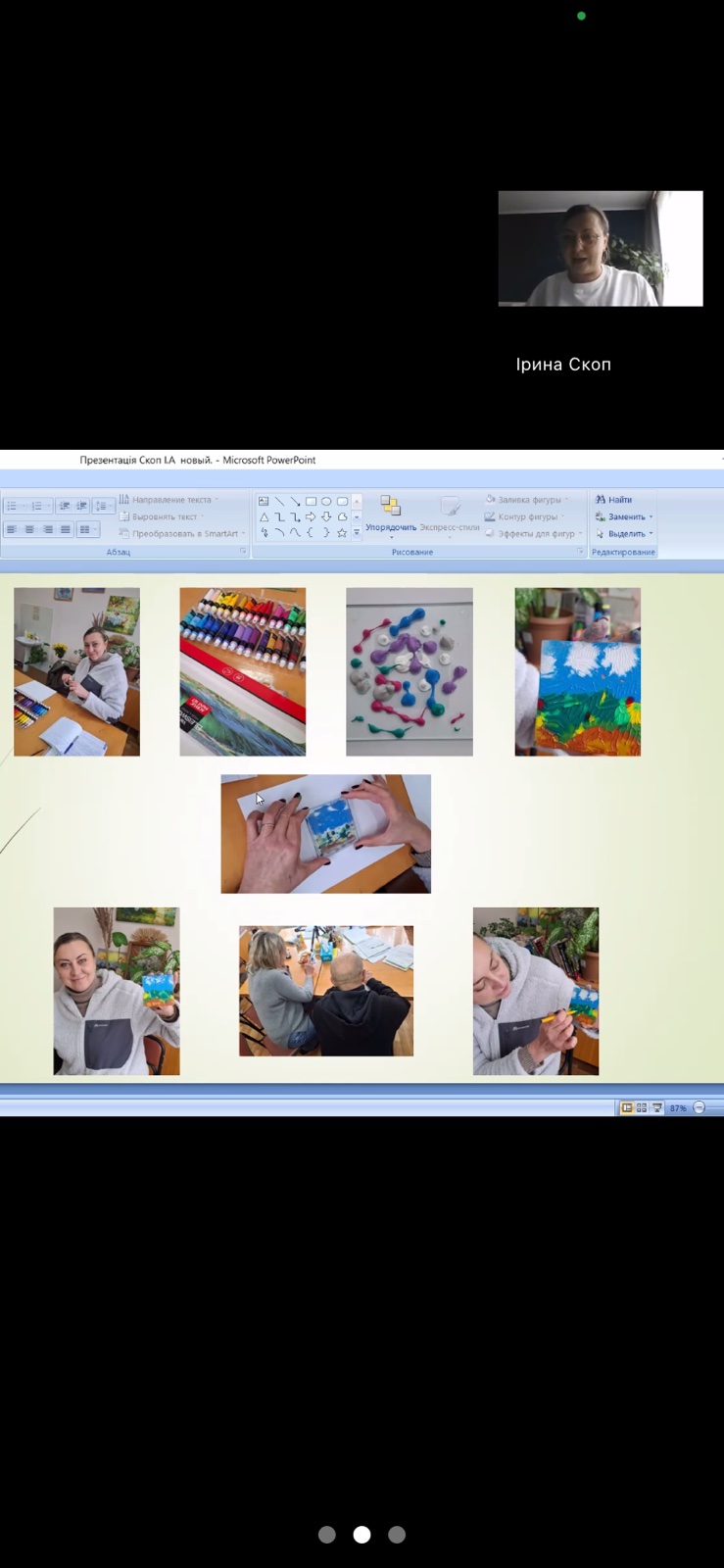Expand the Выделить (Select) dropdown

(625, 534)
